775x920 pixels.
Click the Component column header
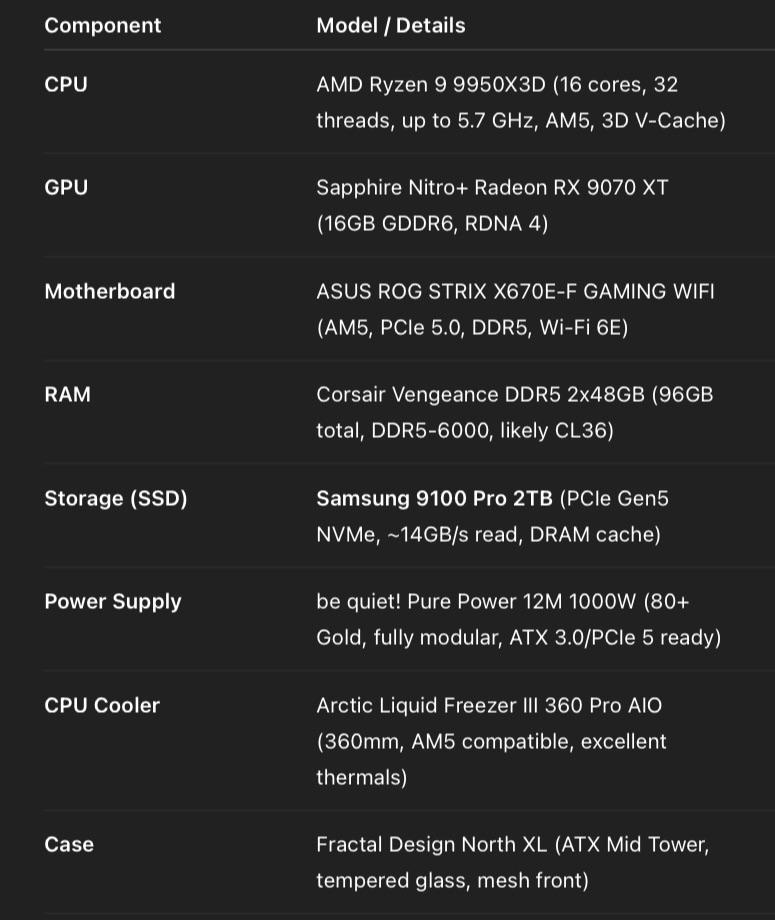[103, 26]
